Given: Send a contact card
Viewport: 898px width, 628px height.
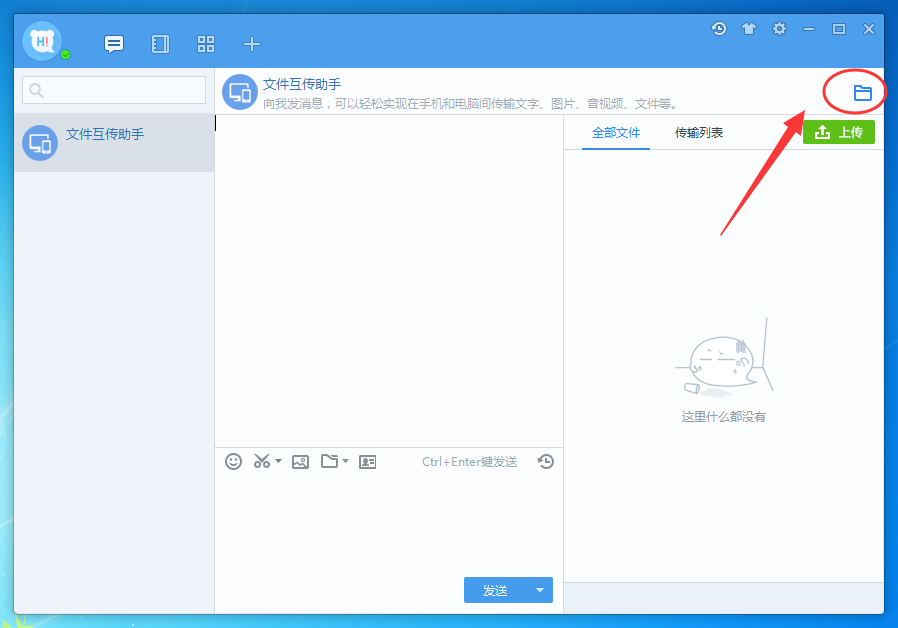Looking at the screenshot, I should (367, 461).
